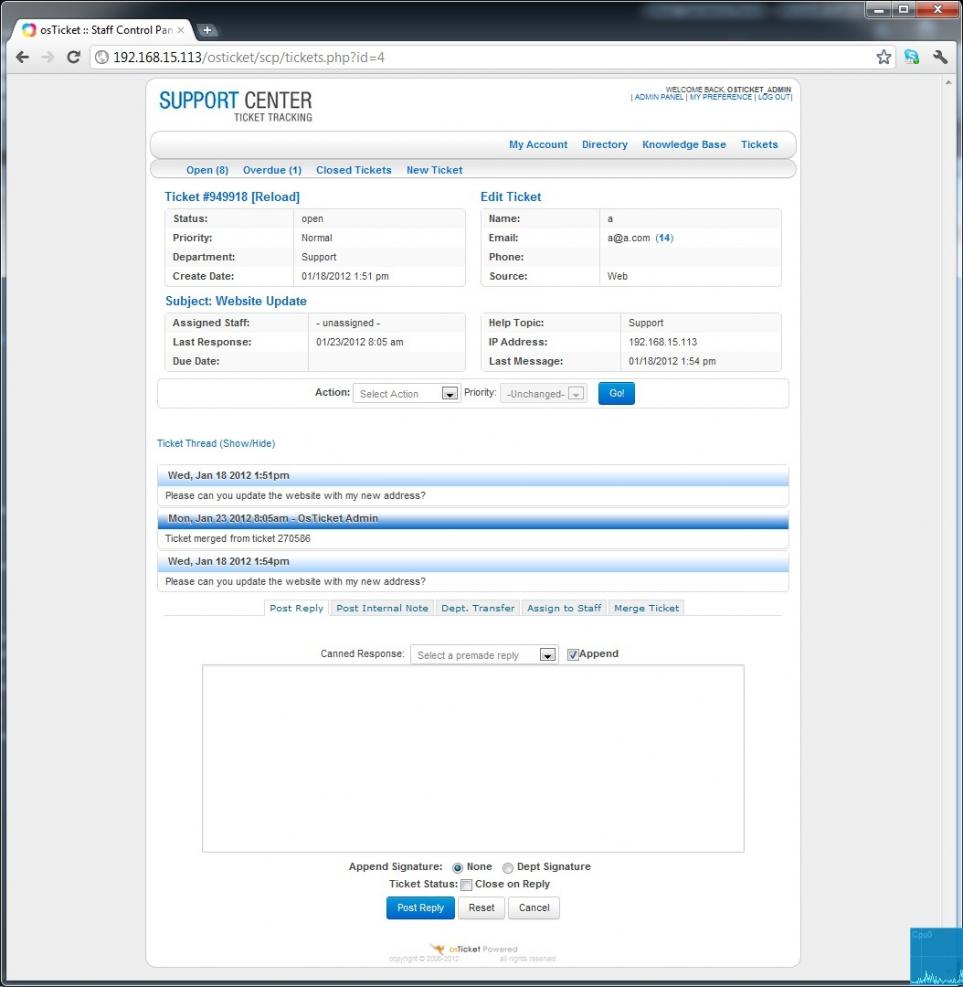Click the page vertical scrollbar up arrow

(948, 82)
